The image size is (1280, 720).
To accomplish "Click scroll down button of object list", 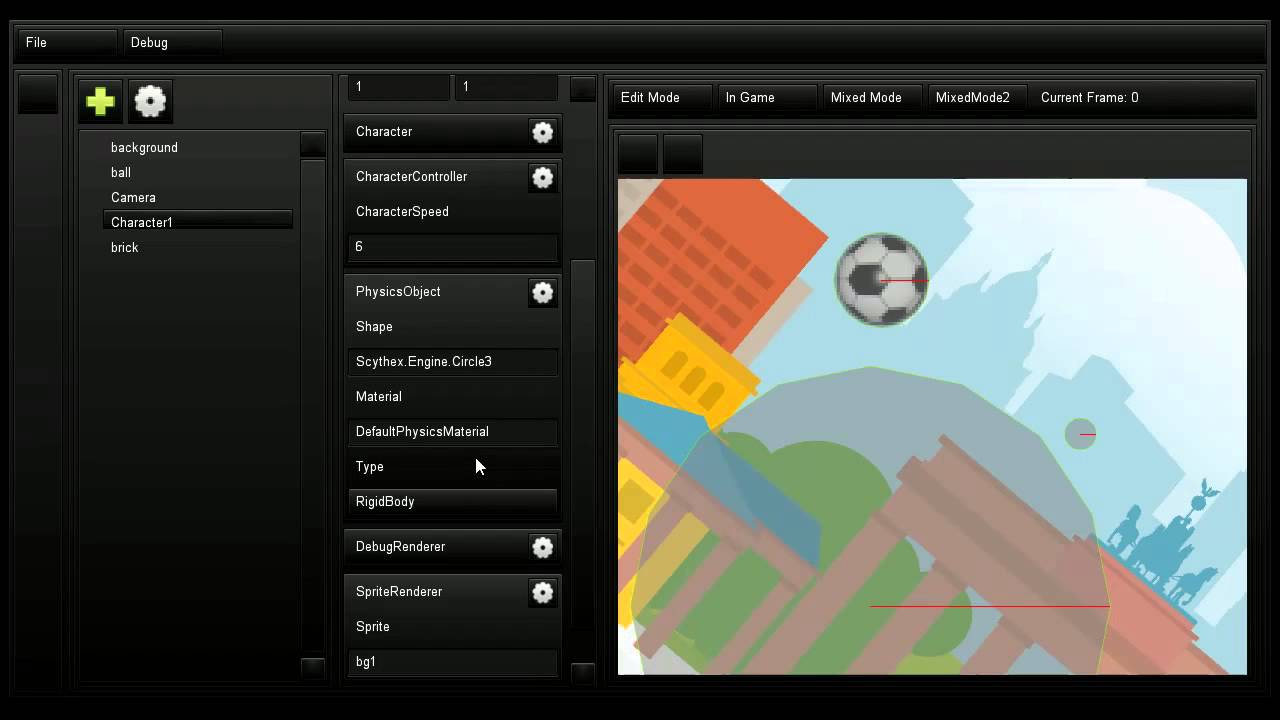I will click(x=313, y=668).
